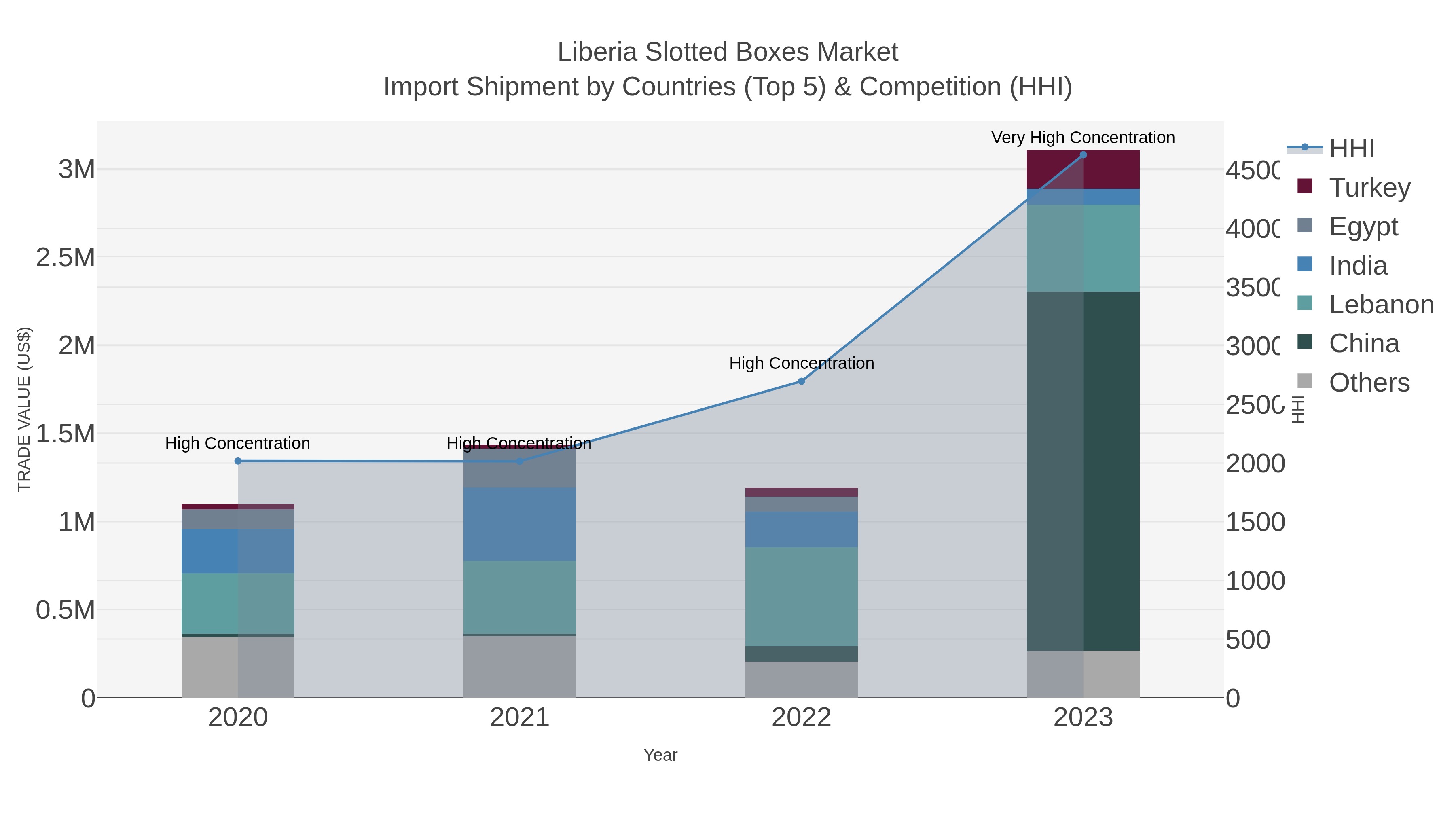Click the 0.5M tick on the left axis

point(66,610)
